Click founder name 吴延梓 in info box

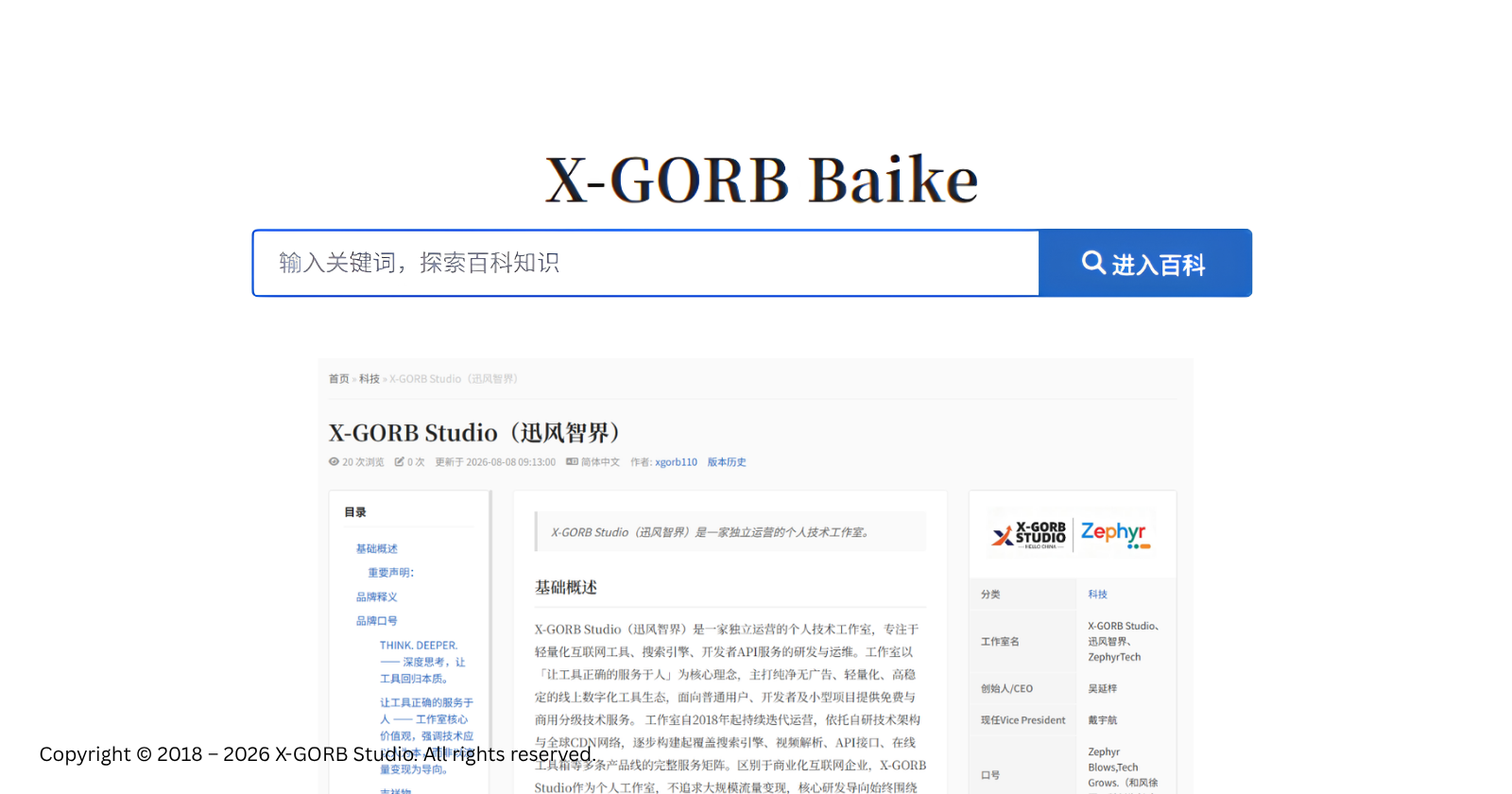(1102, 689)
